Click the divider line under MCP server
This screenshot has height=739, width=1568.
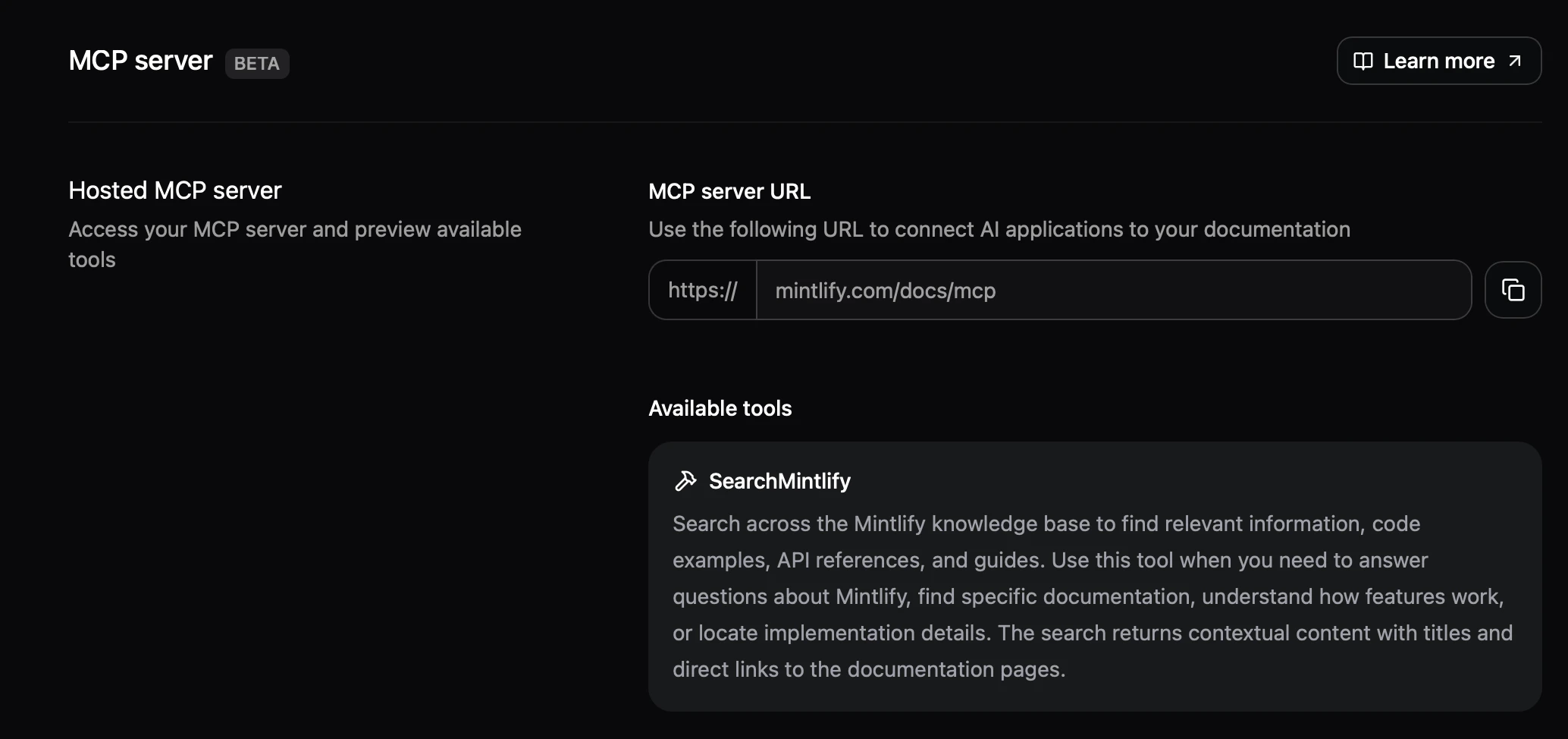[x=805, y=121]
